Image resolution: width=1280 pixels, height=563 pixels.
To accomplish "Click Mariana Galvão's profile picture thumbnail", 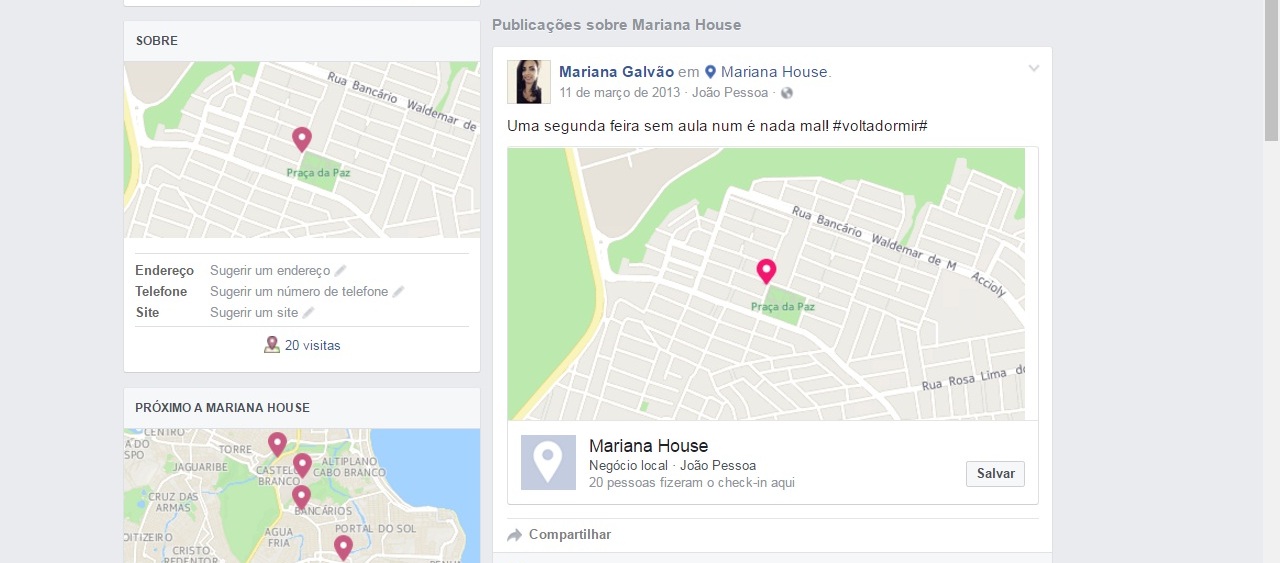I will pos(529,82).
